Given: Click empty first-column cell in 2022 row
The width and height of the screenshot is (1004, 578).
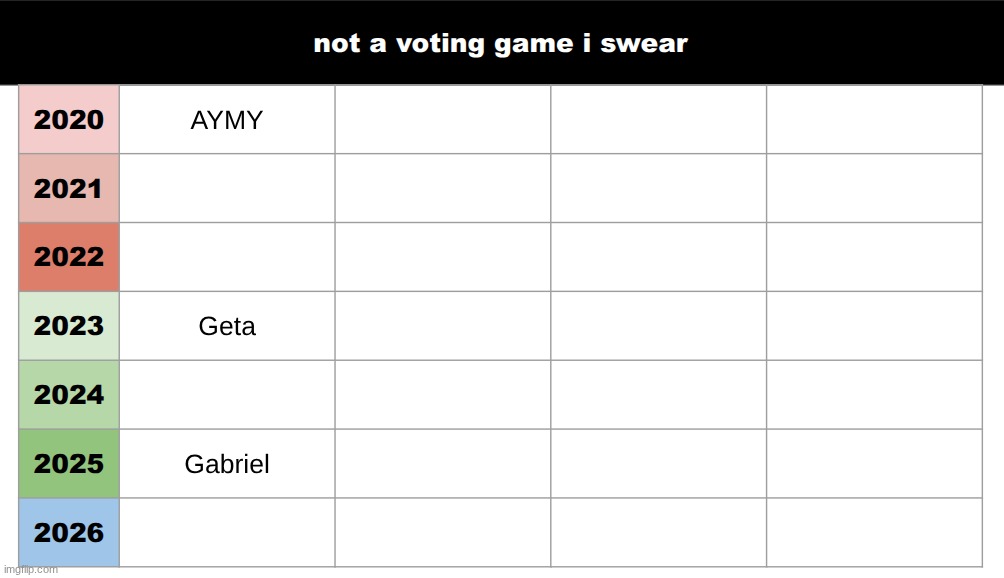Looking at the screenshot, I should pyautogui.click(x=227, y=257).
